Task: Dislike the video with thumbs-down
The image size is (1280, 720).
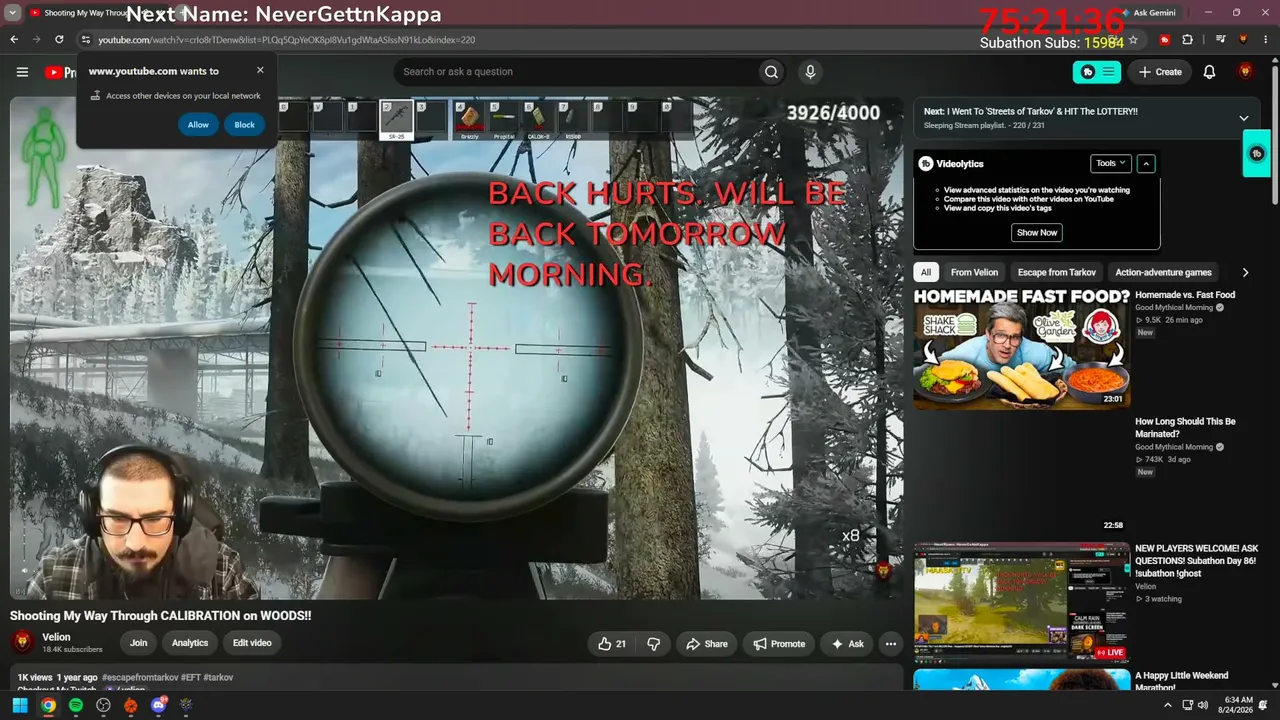Action: tap(654, 644)
